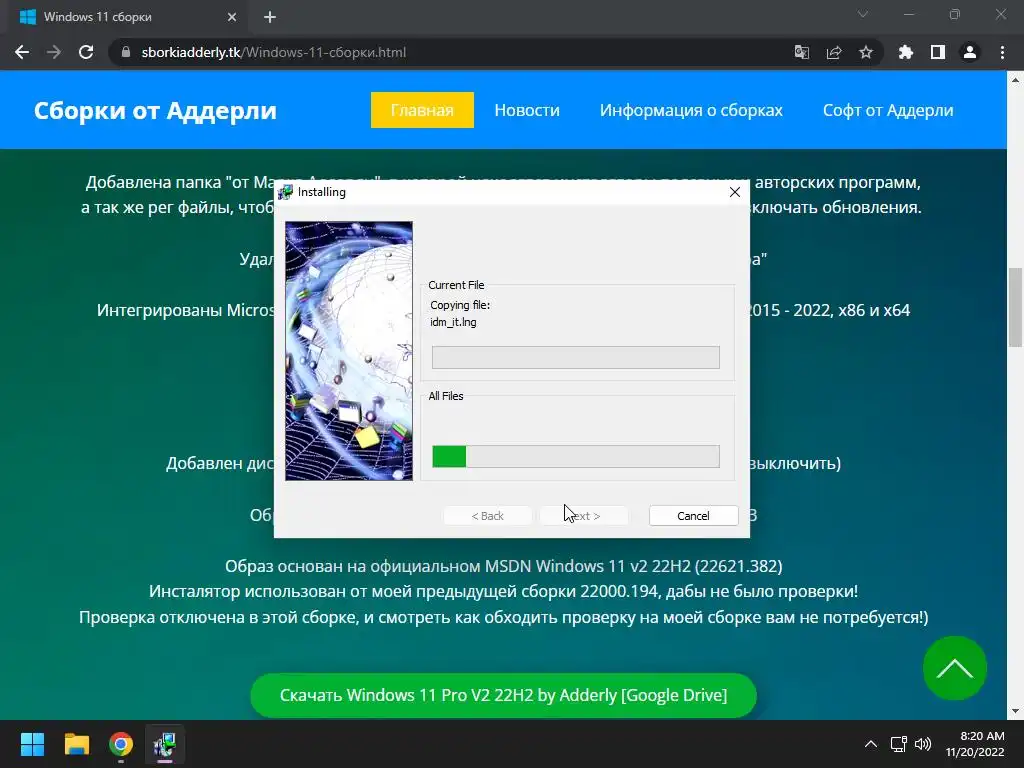Bookmark this page with the star icon
The width and height of the screenshot is (1024, 768).
coord(866,52)
